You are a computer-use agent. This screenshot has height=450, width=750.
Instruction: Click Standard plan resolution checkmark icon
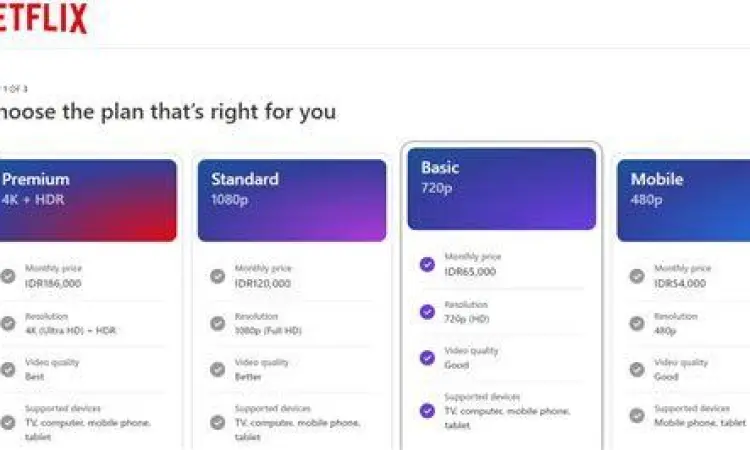point(217,323)
